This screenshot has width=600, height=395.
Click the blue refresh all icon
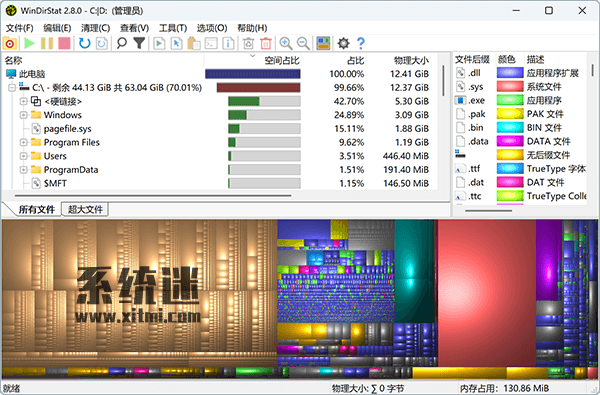(x=84, y=43)
